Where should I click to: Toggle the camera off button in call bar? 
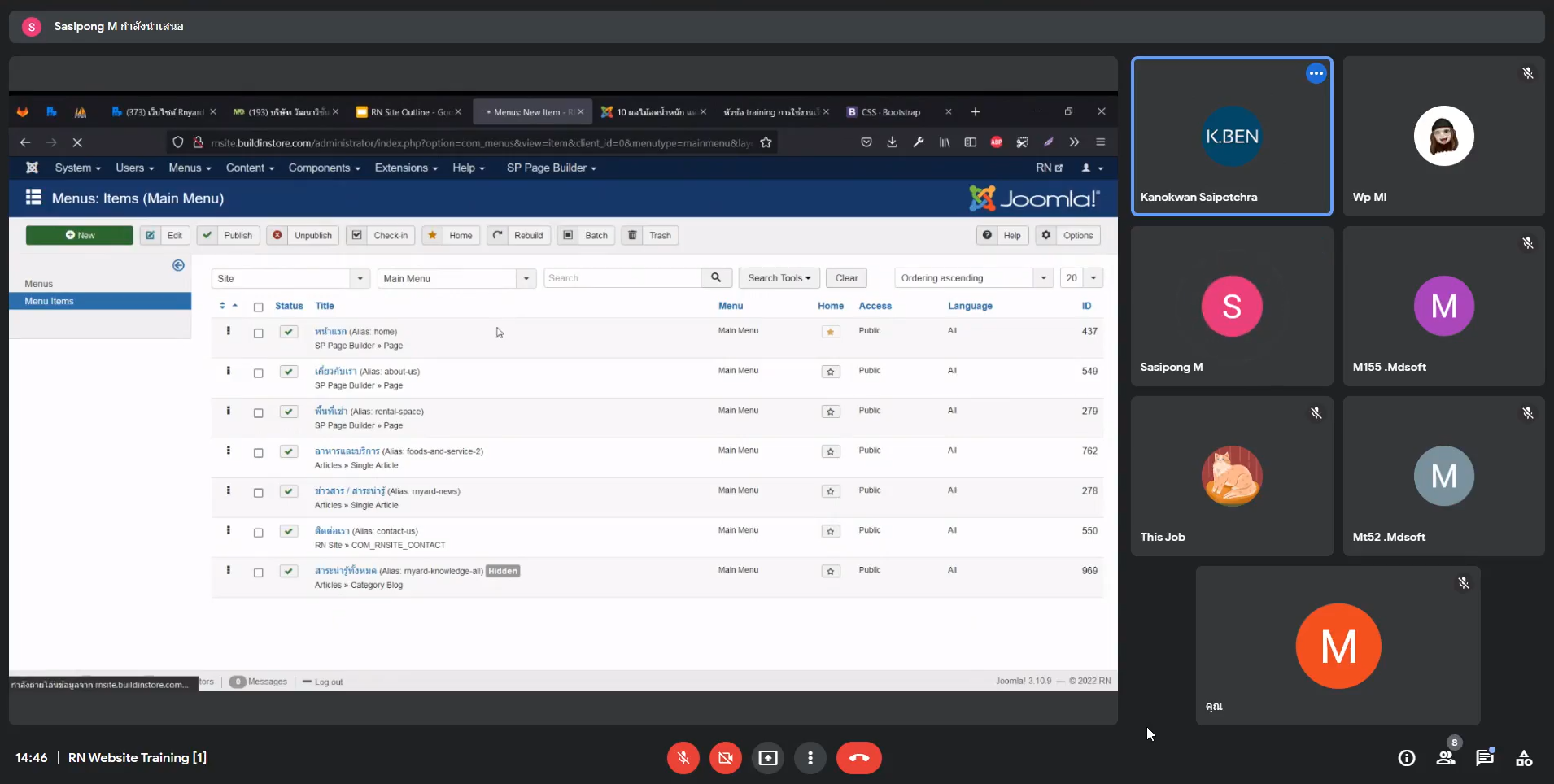[x=726, y=758]
